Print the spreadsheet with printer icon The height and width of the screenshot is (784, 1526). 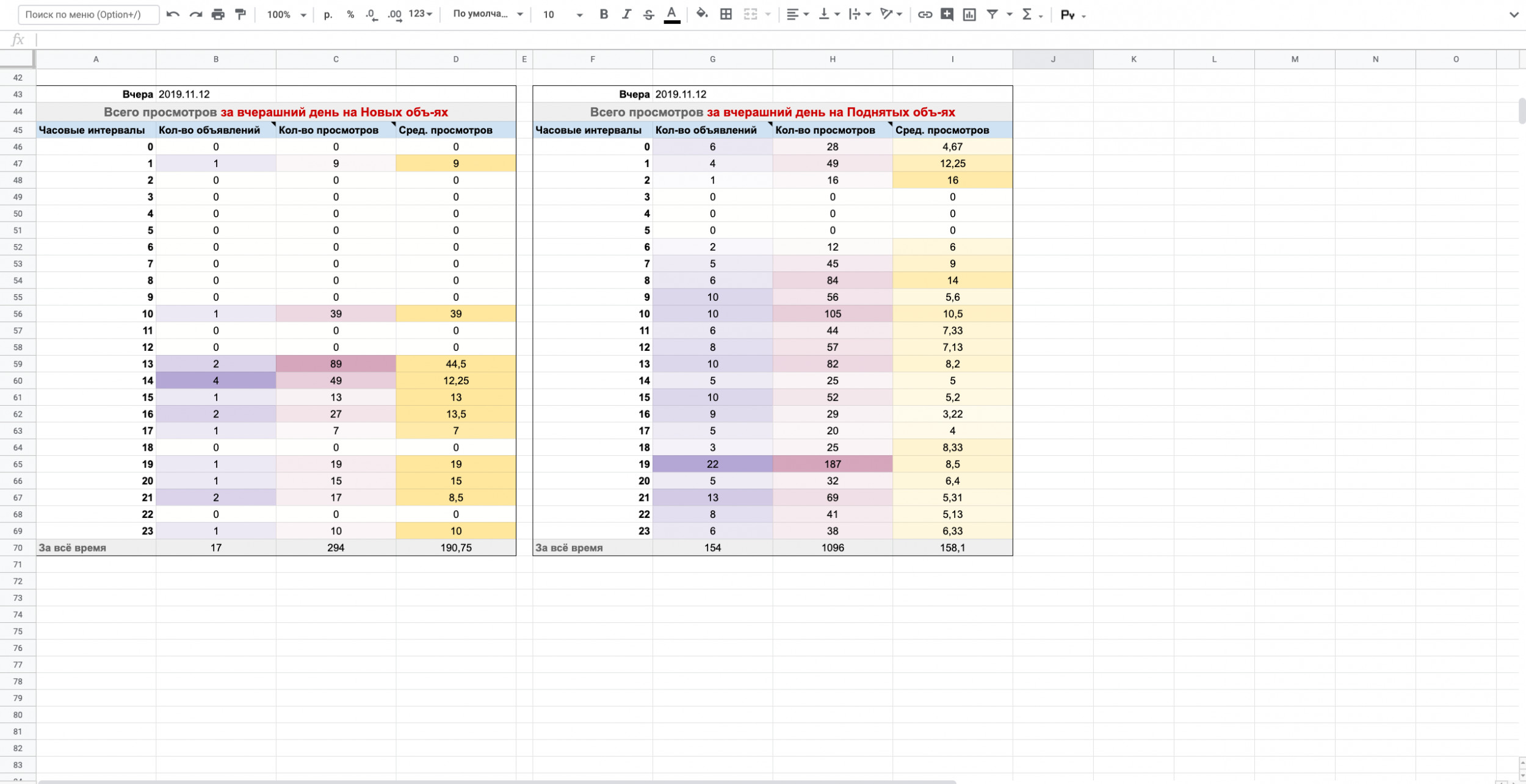[x=218, y=14]
